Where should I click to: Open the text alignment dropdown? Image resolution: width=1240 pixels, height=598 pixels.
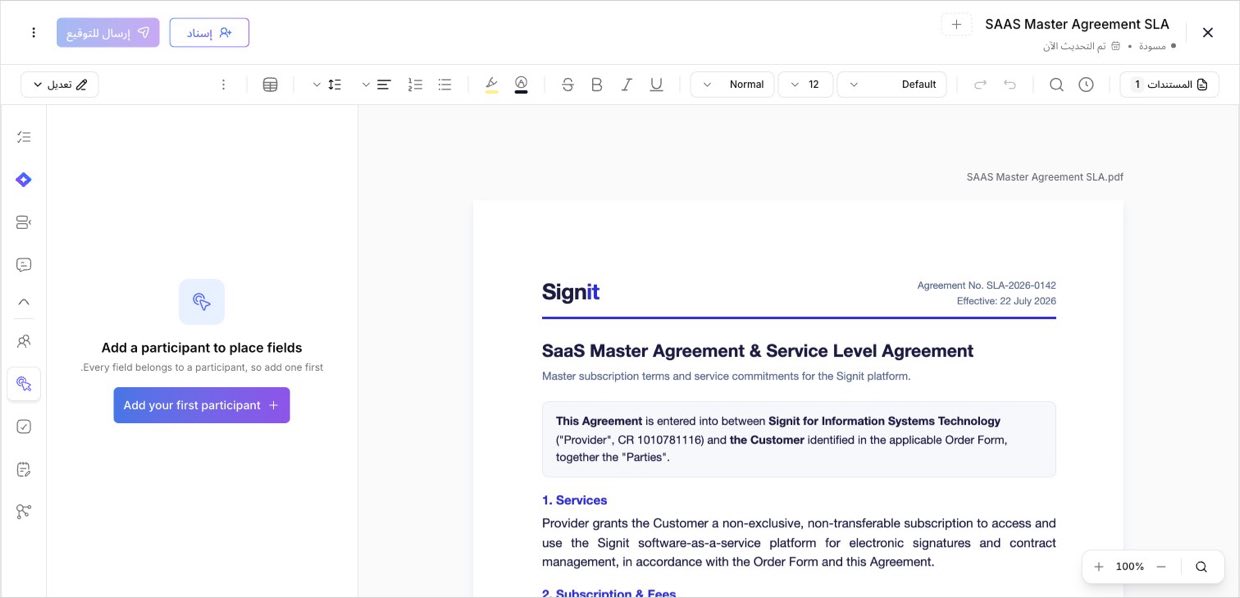click(x=374, y=85)
